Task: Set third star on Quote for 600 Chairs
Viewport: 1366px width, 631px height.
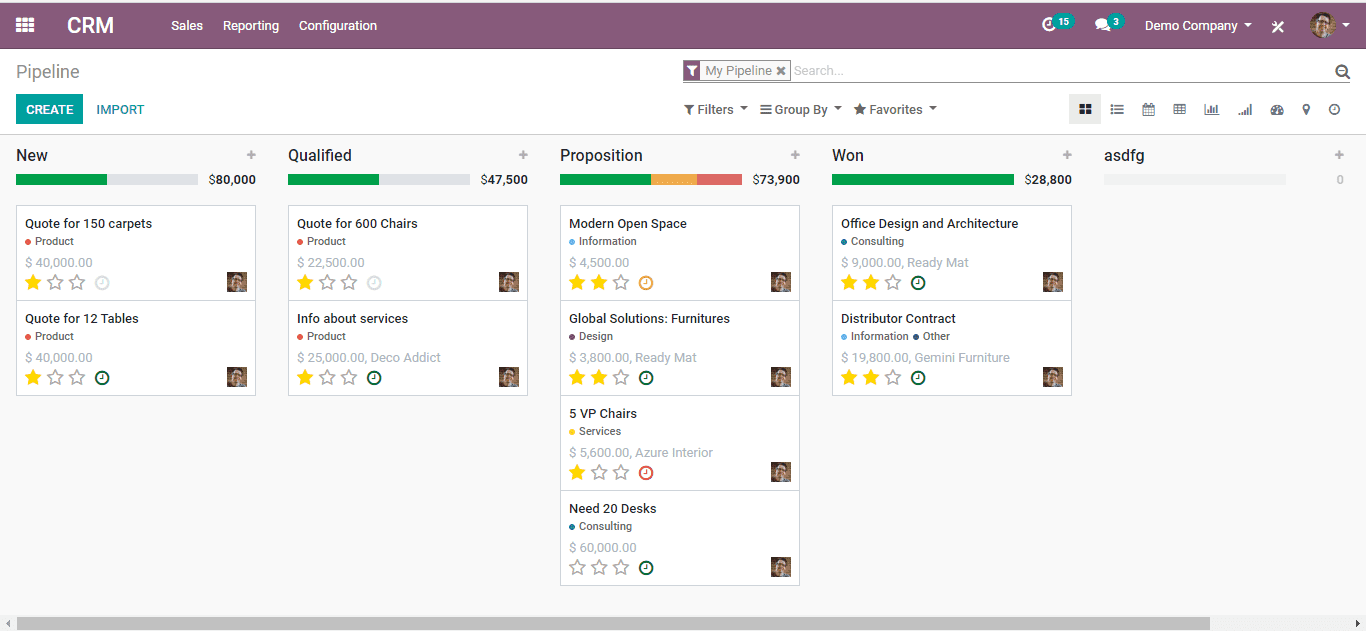Action: [349, 283]
